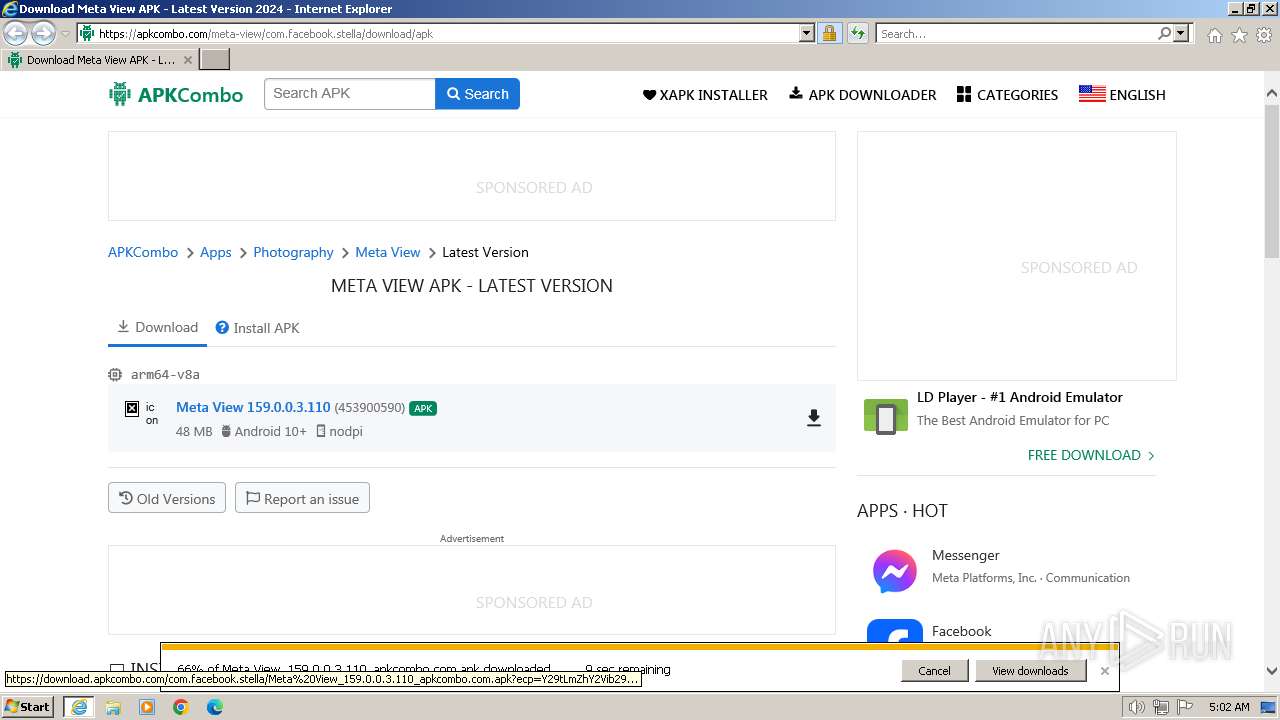Click the APKCombo logo
Image resolution: width=1280 pixels, height=720 pixels.
(176, 95)
